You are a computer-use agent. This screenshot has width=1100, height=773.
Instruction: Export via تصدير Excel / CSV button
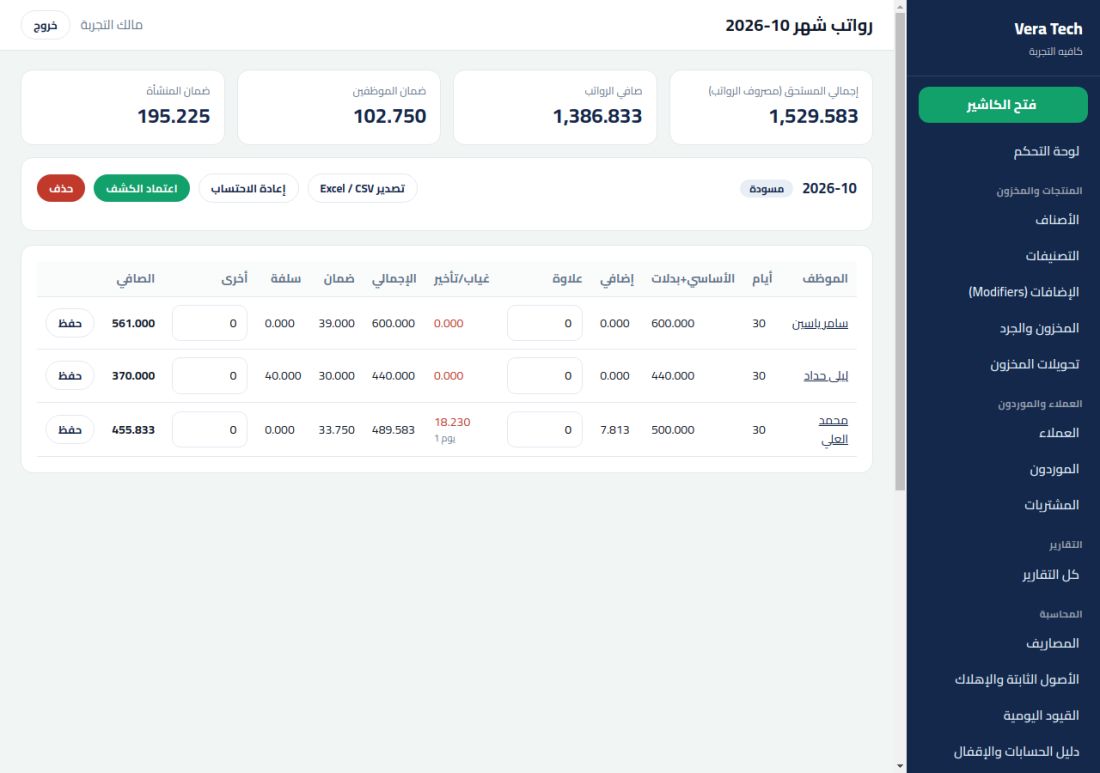click(363, 188)
